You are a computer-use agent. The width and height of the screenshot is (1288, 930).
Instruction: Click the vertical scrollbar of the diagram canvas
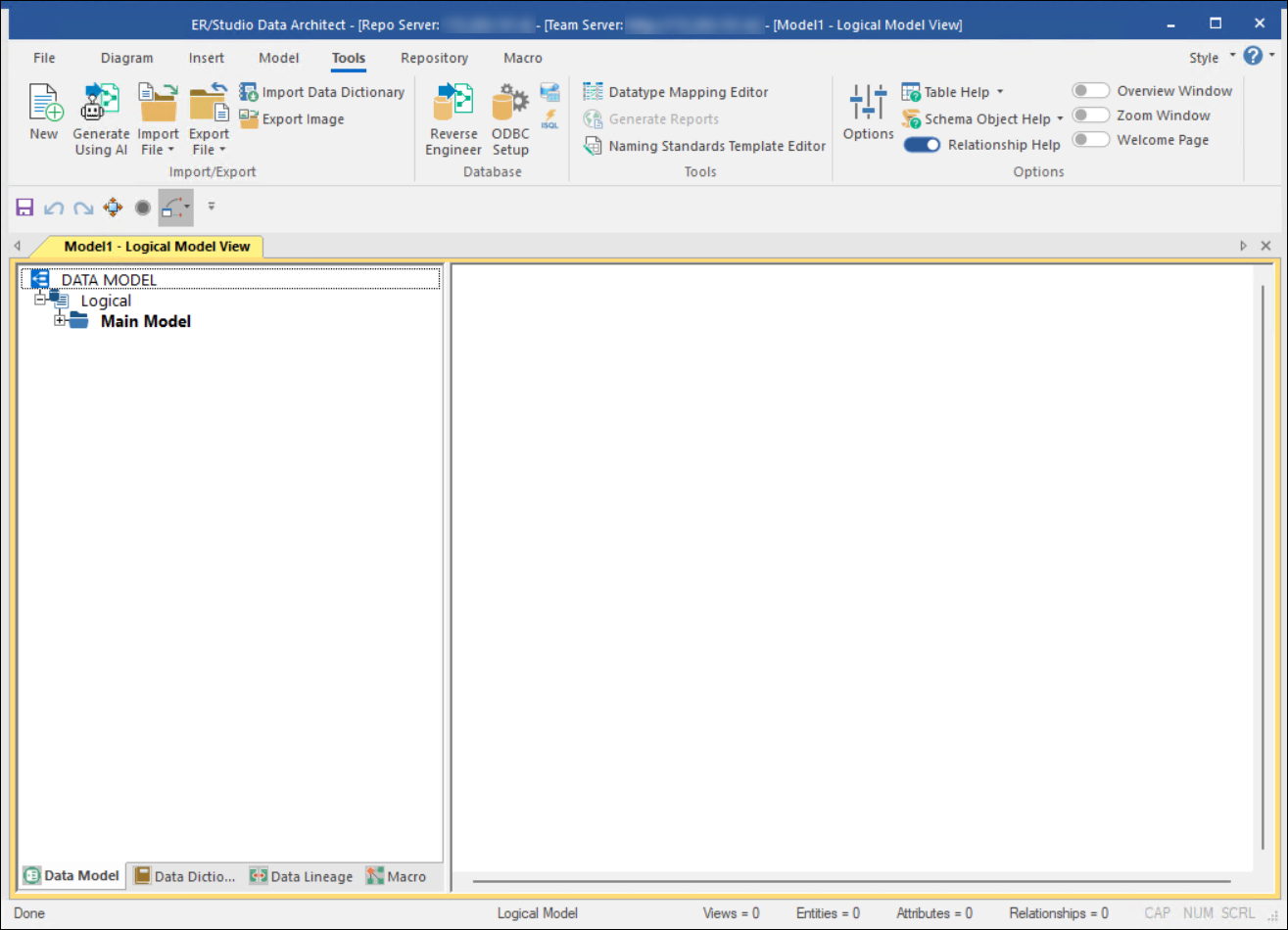(x=1264, y=567)
